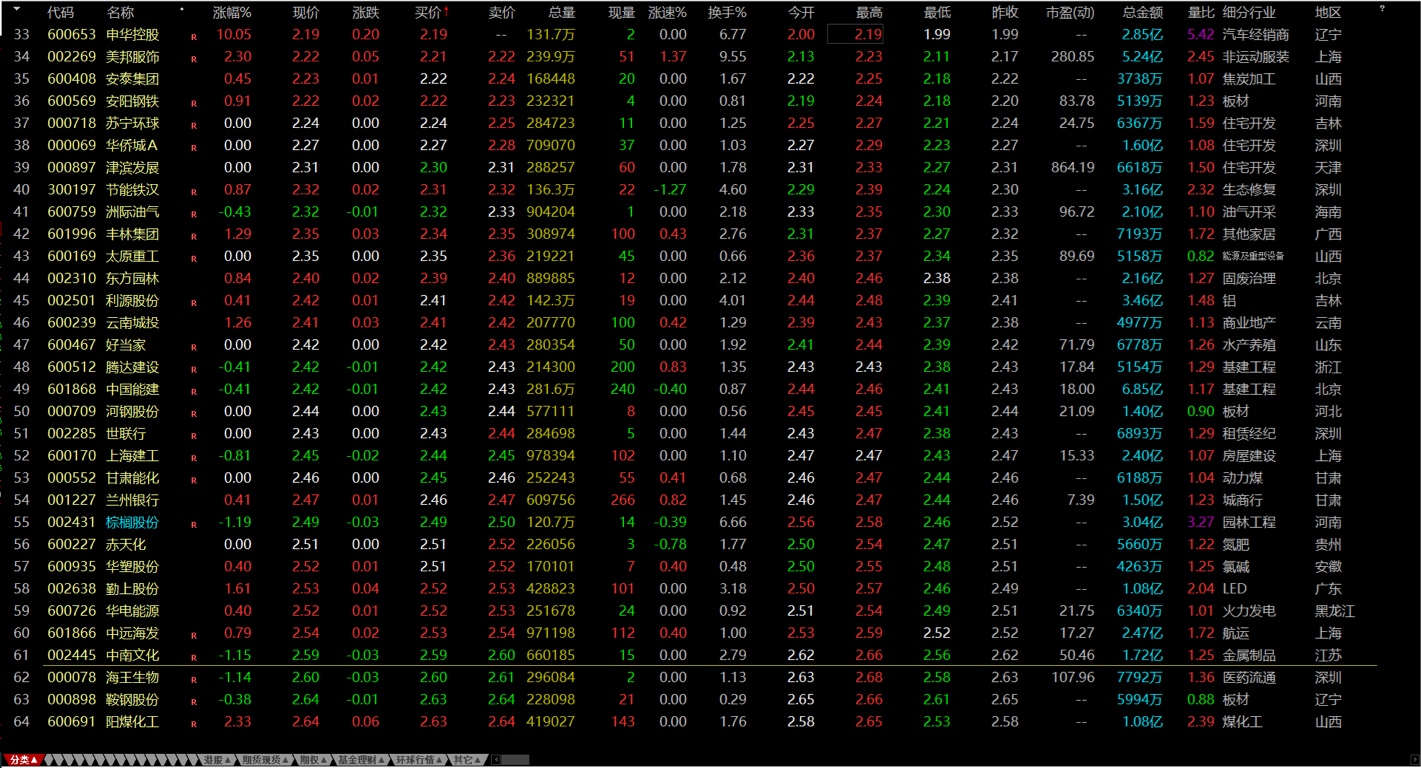This screenshot has width=1421, height=768.
Task: Click the R margin marker beside 中远海发
Action: point(194,634)
